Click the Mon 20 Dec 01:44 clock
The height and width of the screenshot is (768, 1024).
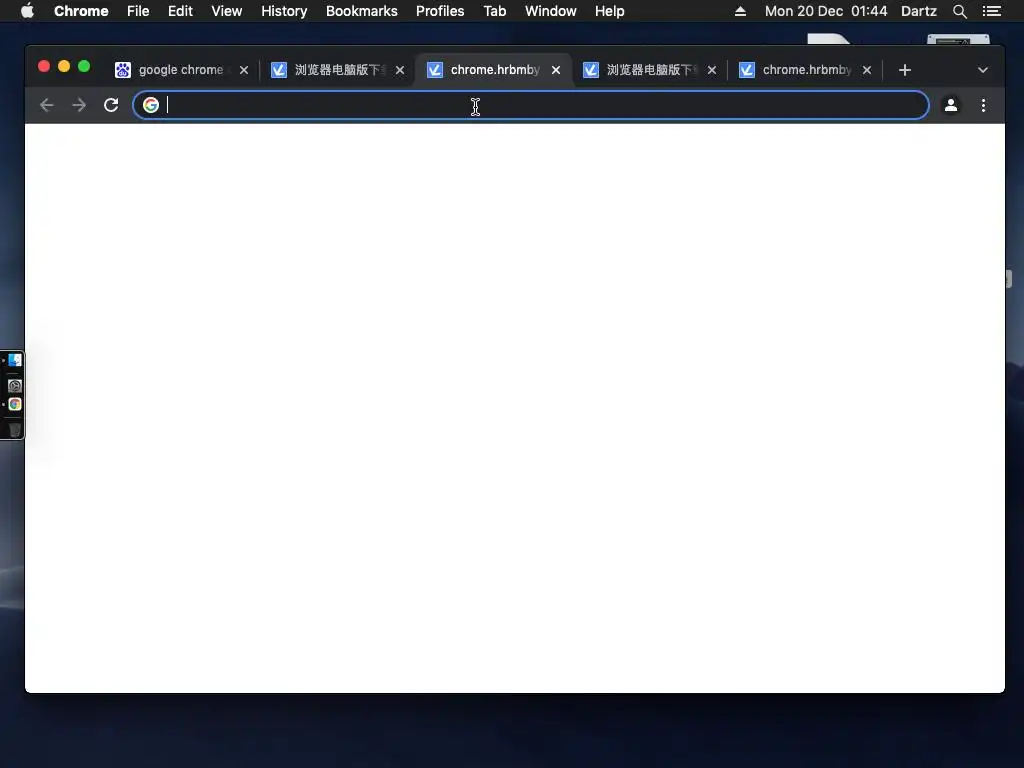click(826, 11)
